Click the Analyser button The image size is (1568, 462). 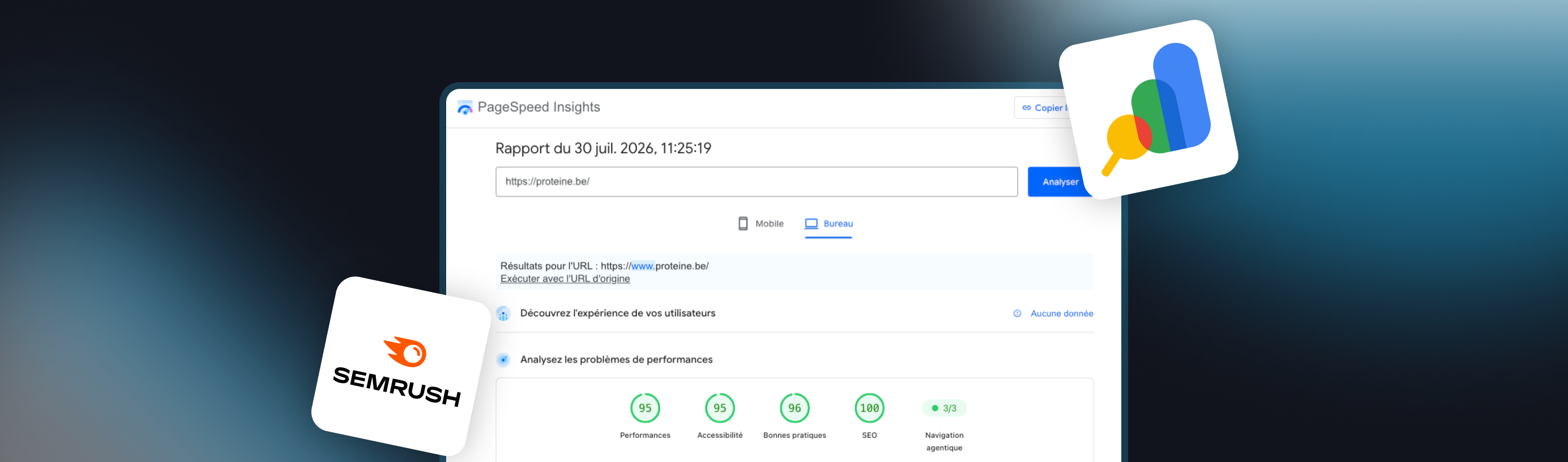tap(1060, 181)
